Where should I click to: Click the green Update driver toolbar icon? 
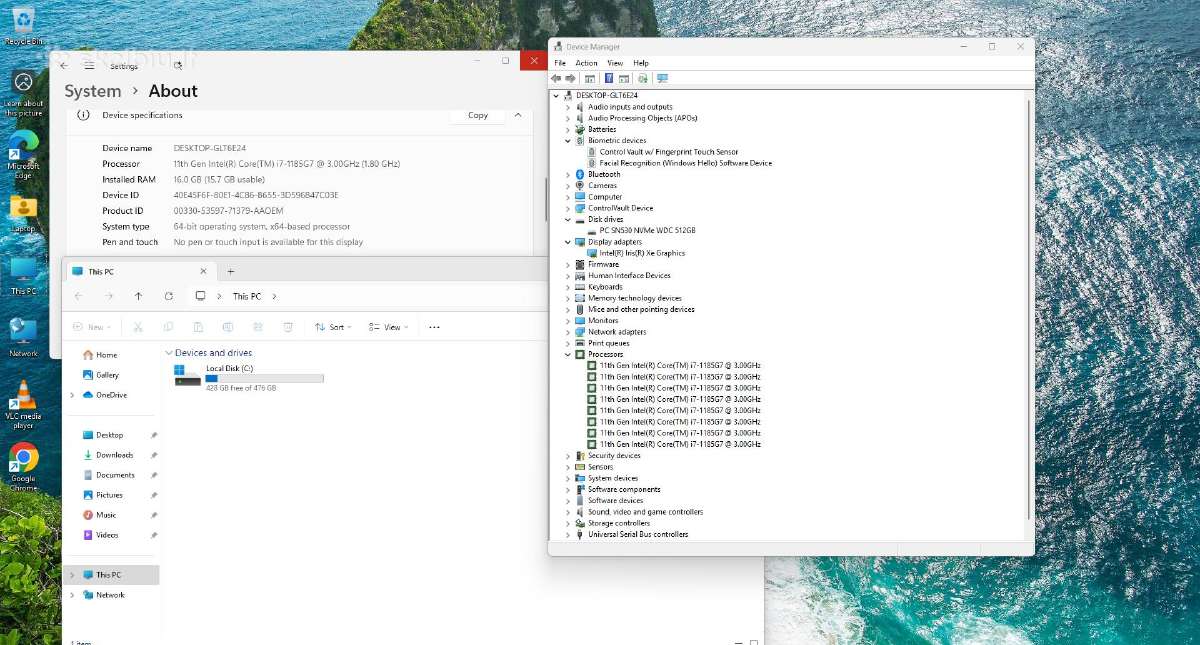click(642, 78)
